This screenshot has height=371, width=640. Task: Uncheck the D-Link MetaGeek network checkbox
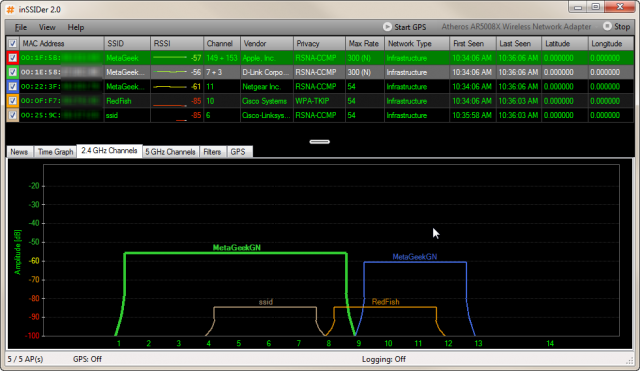click(x=13, y=72)
